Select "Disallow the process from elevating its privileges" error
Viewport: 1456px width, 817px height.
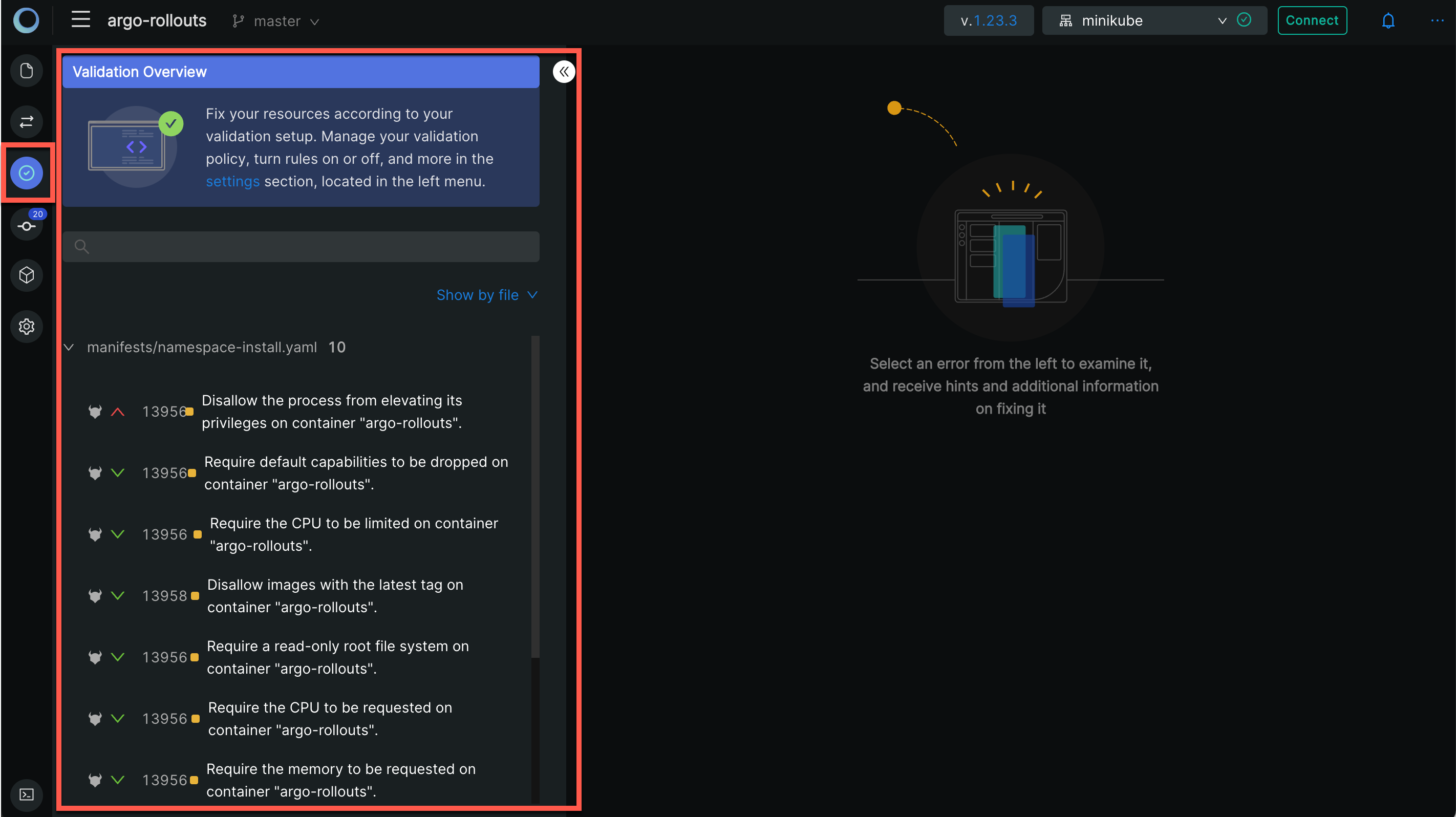click(332, 412)
